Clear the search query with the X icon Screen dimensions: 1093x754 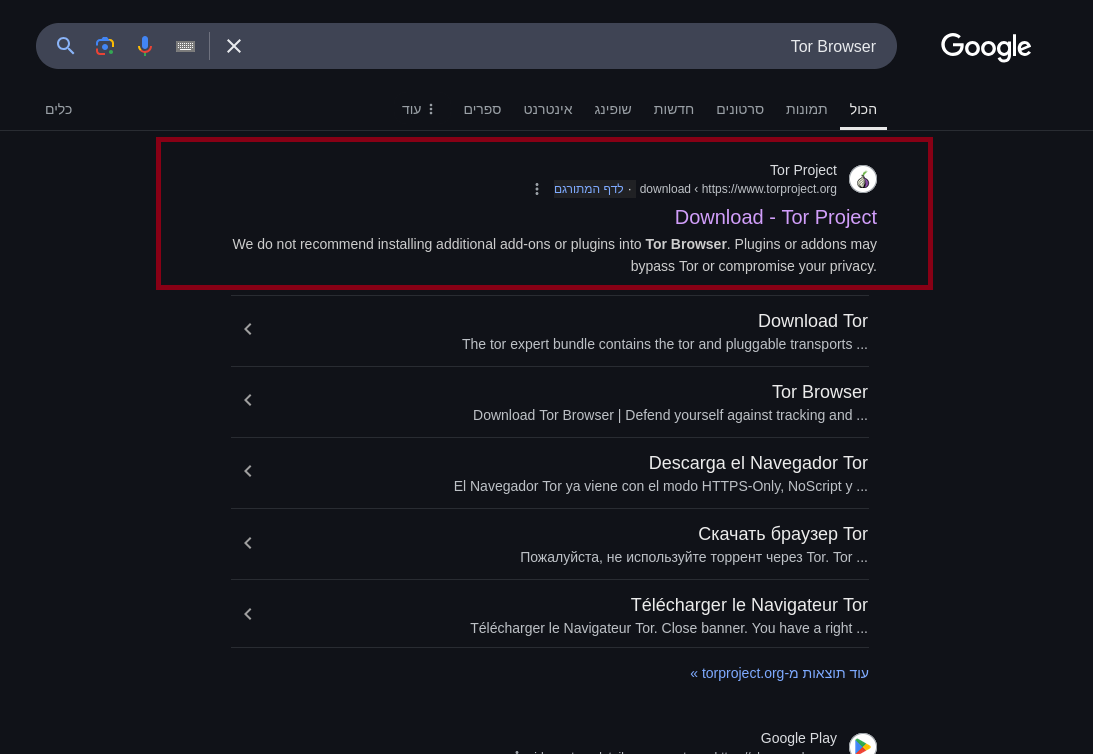[x=234, y=46]
